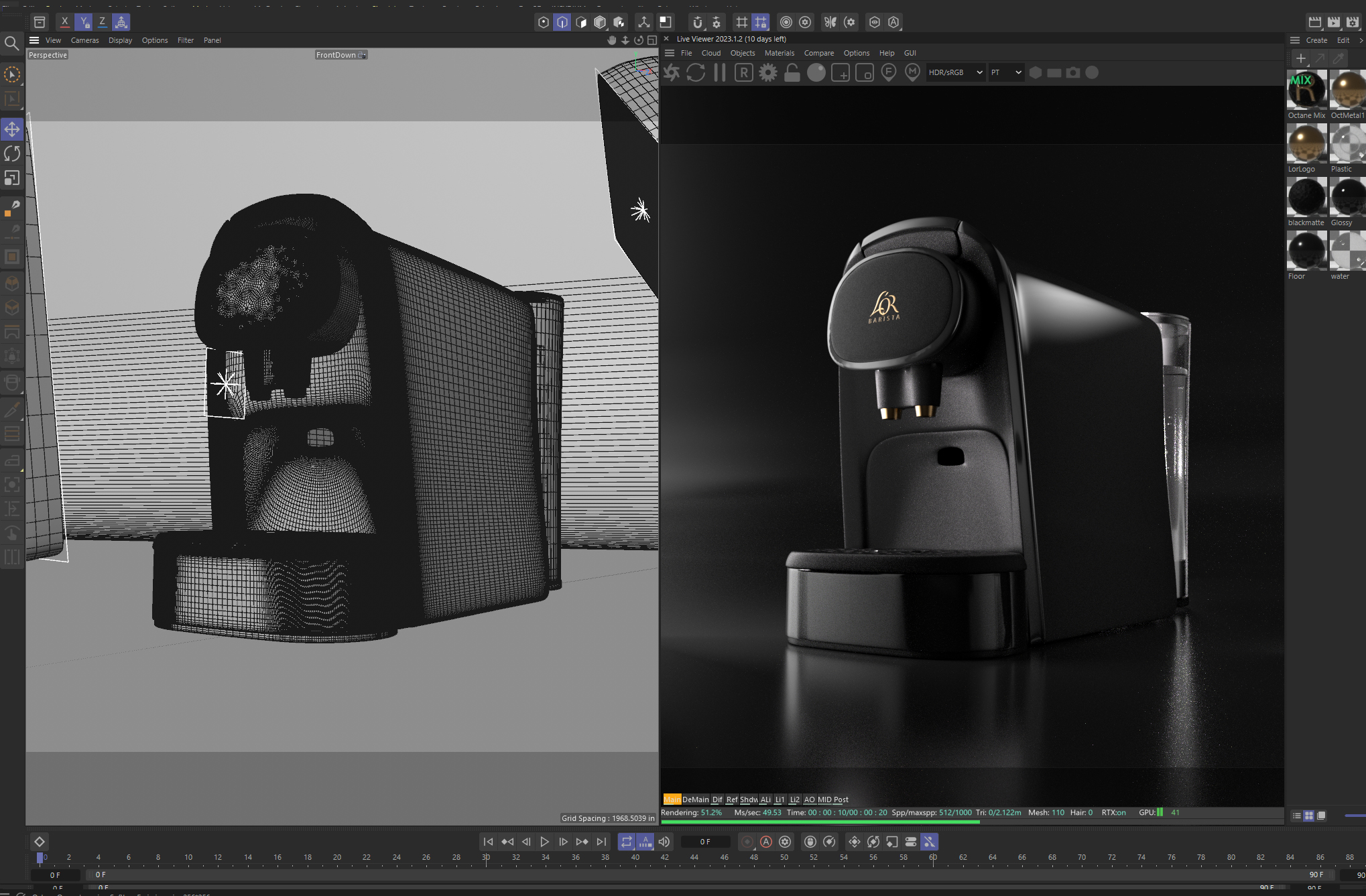Maximize viewport with the toggle view icon
The width and height of the screenshot is (1366, 896).
pos(652,40)
